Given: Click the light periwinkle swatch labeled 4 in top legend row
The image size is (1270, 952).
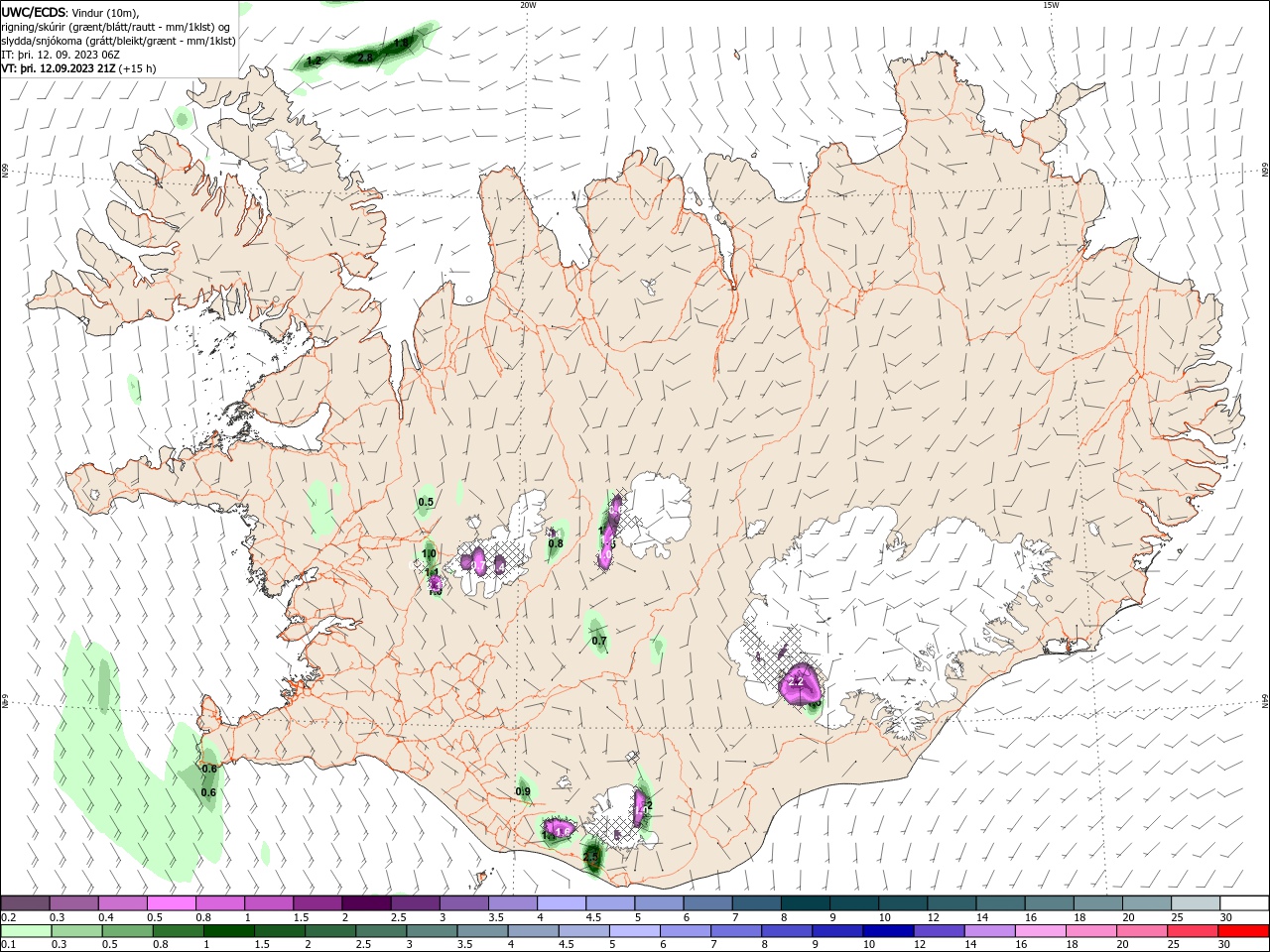Looking at the screenshot, I should pyautogui.click(x=562, y=903).
